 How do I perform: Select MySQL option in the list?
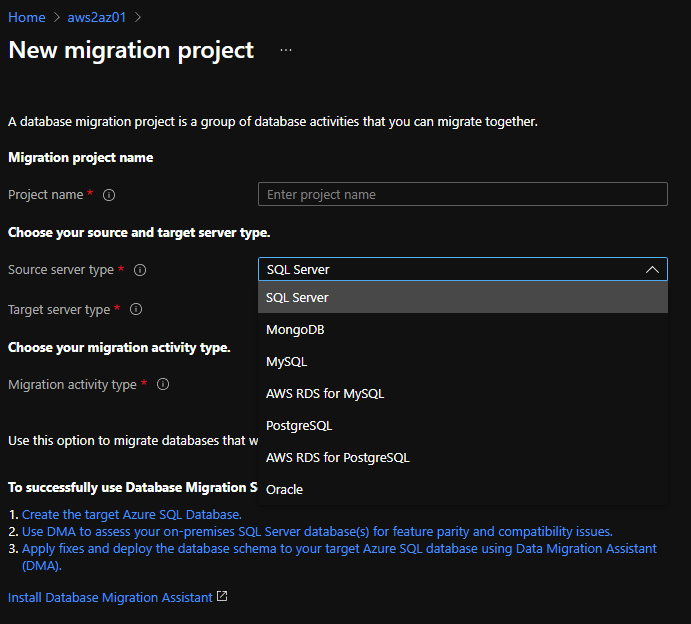(287, 362)
